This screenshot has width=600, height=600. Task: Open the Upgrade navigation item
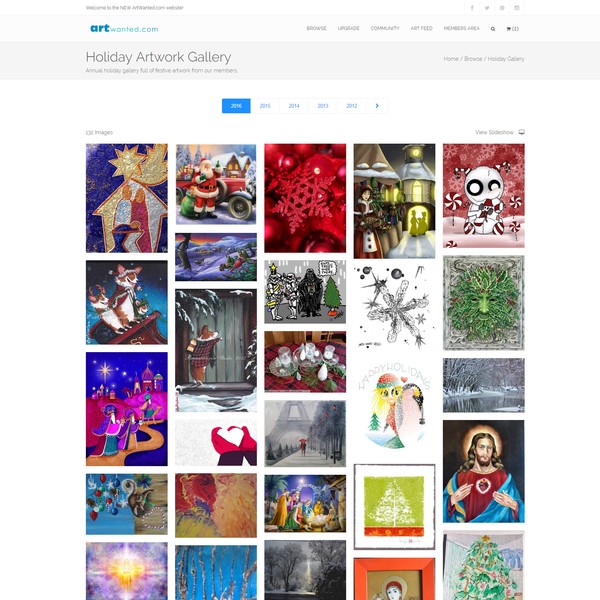348,28
